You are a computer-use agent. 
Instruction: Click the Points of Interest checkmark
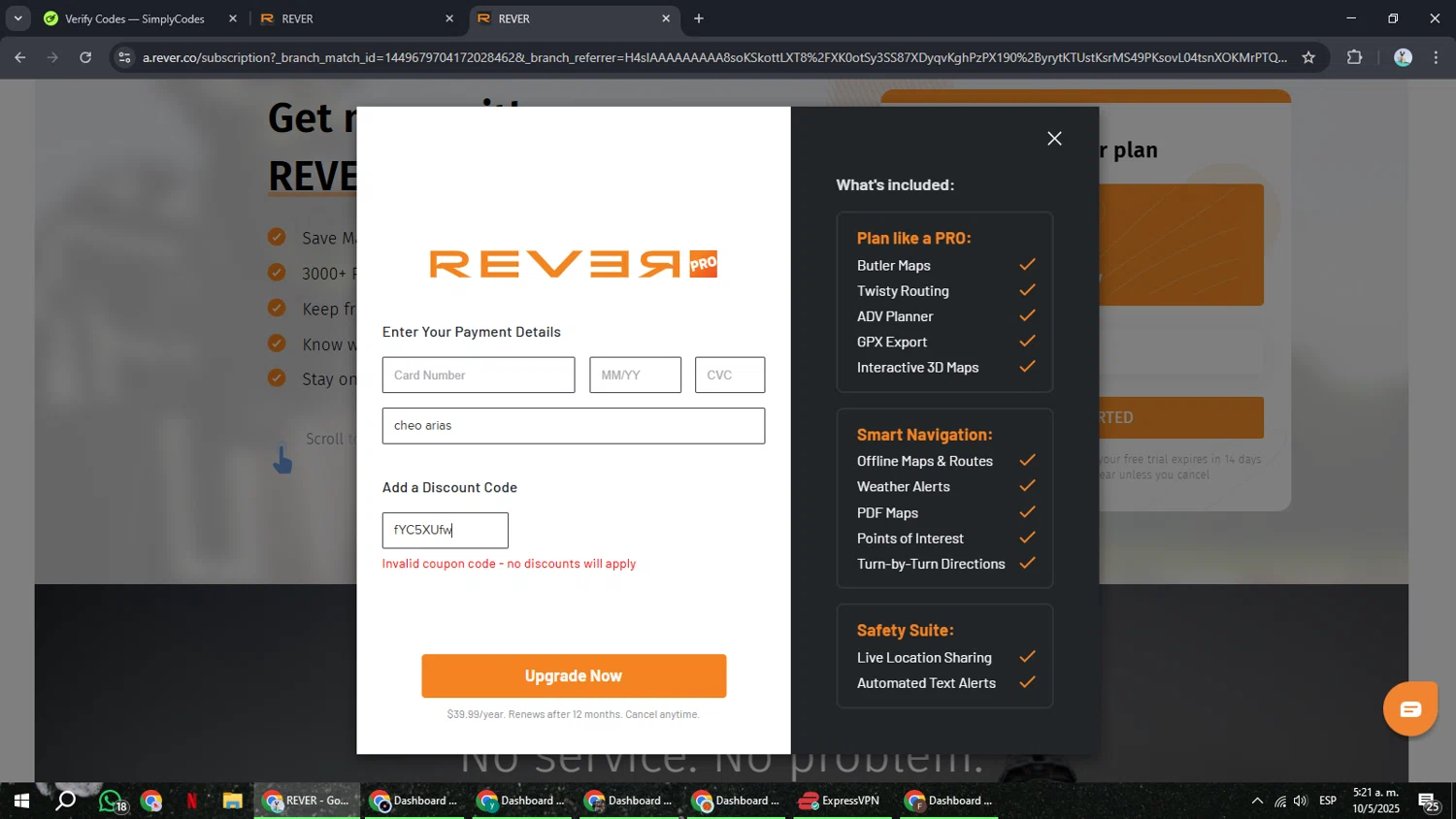(1027, 538)
